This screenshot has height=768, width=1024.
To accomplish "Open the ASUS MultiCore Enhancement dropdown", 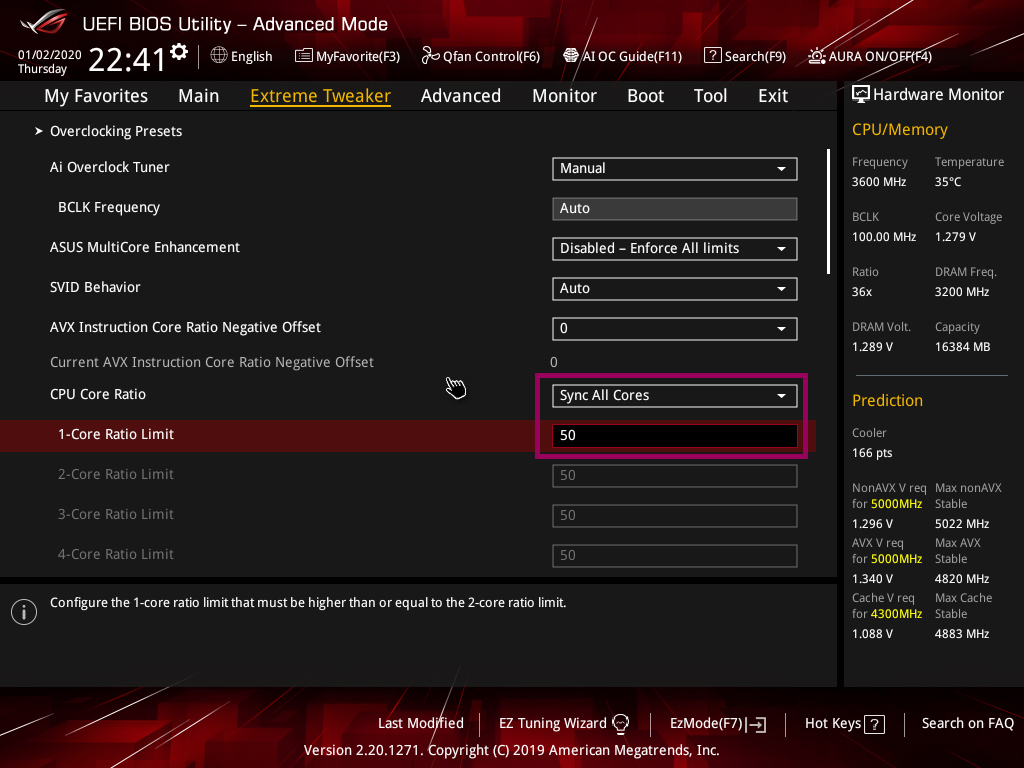I will click(675, 249).
